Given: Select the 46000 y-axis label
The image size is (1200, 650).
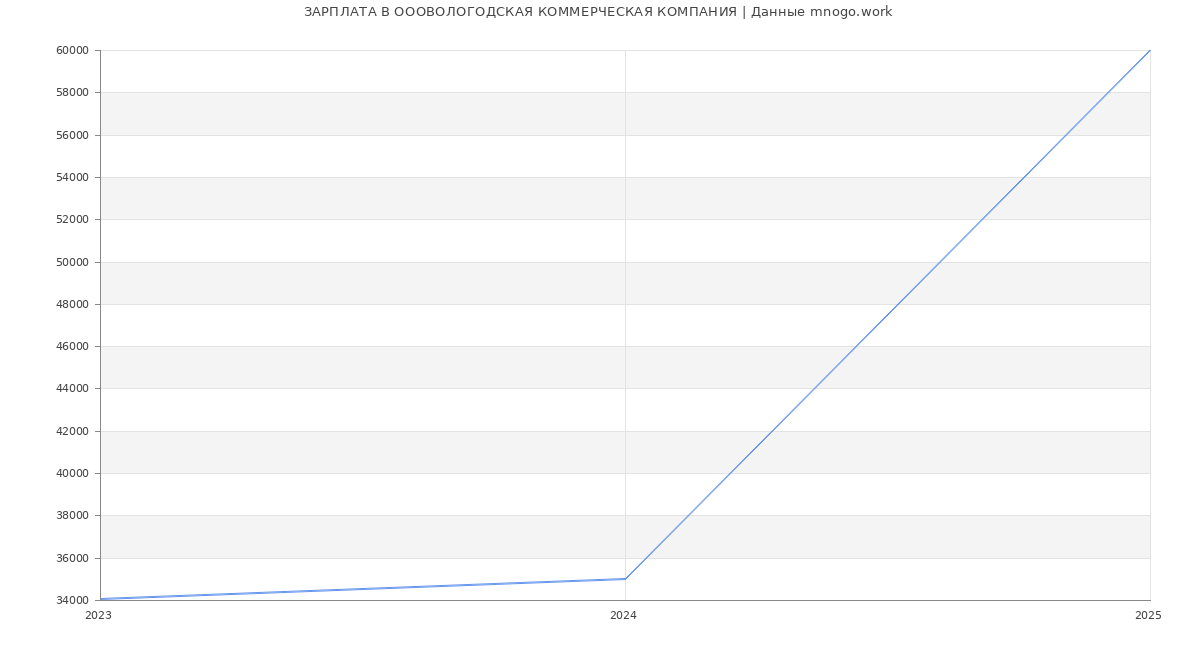Looking at the screenshot, I should pos(72,346).
